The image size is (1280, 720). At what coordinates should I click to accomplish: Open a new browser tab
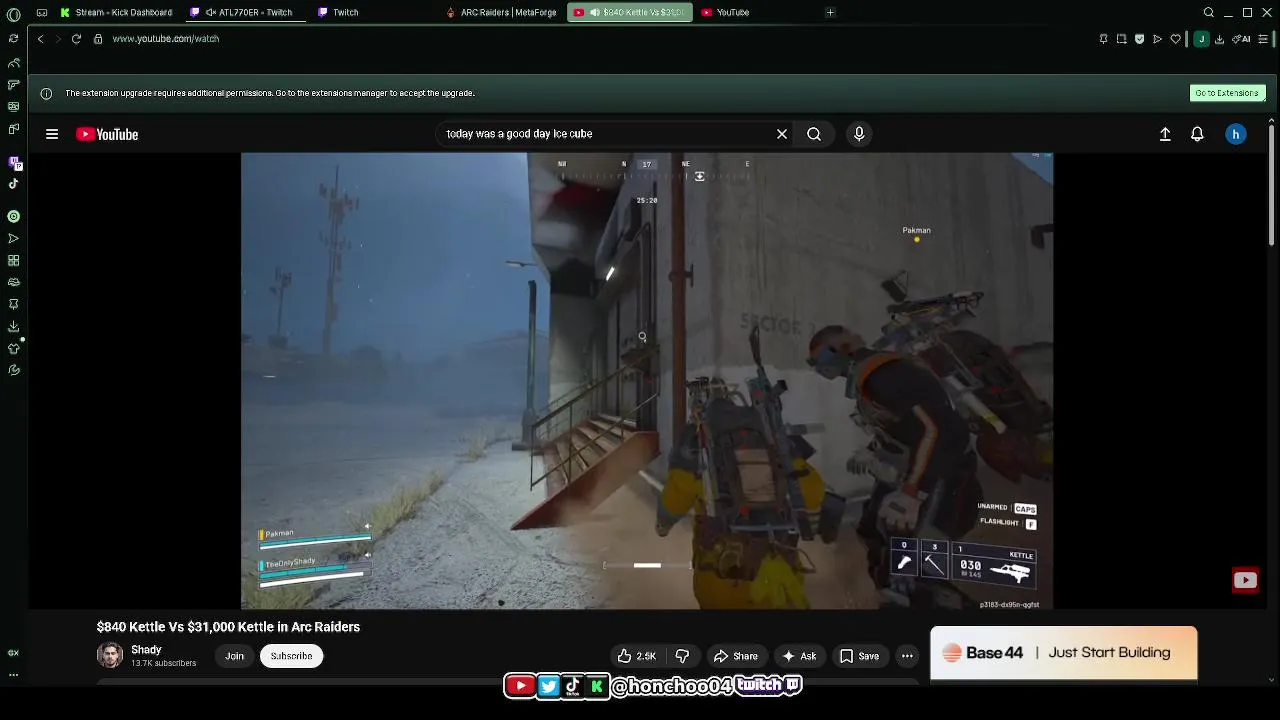tap(830, 12)
